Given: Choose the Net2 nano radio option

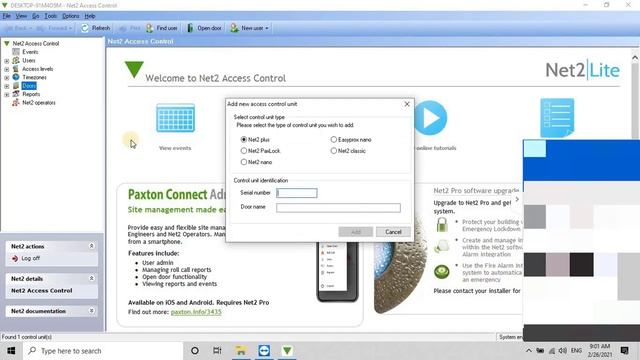Looking at the screenshot, I should point(244,162).
